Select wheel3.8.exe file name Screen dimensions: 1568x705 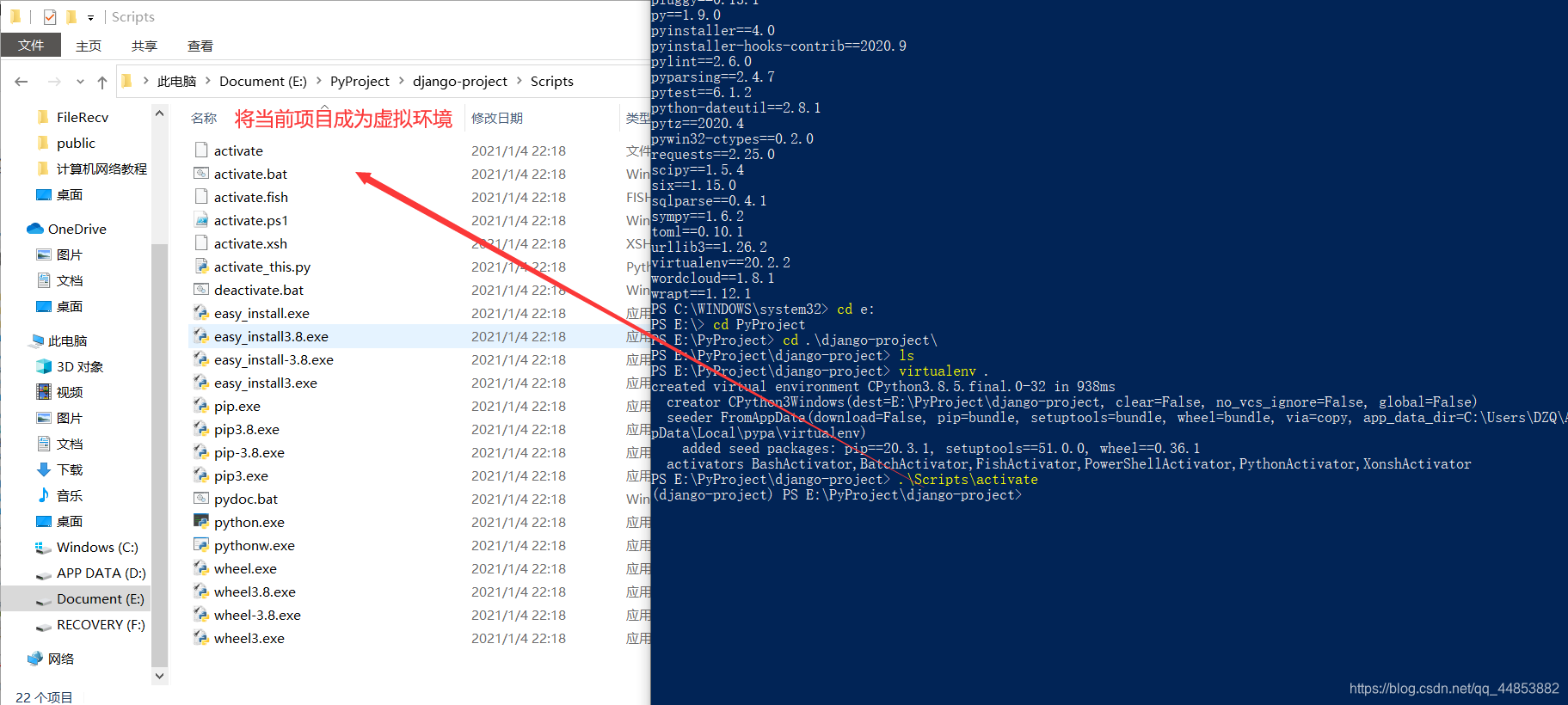click(x=255, y=592)
